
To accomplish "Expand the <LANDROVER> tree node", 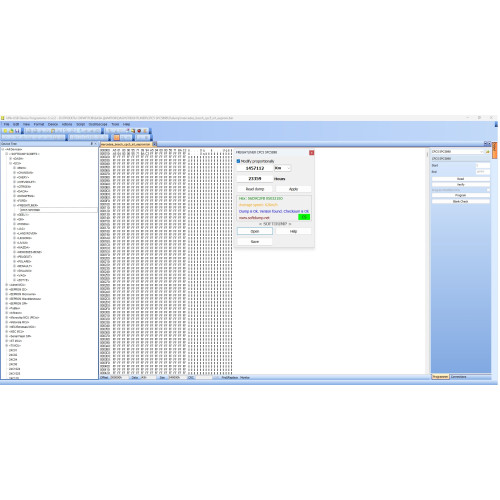I will 14,233.
